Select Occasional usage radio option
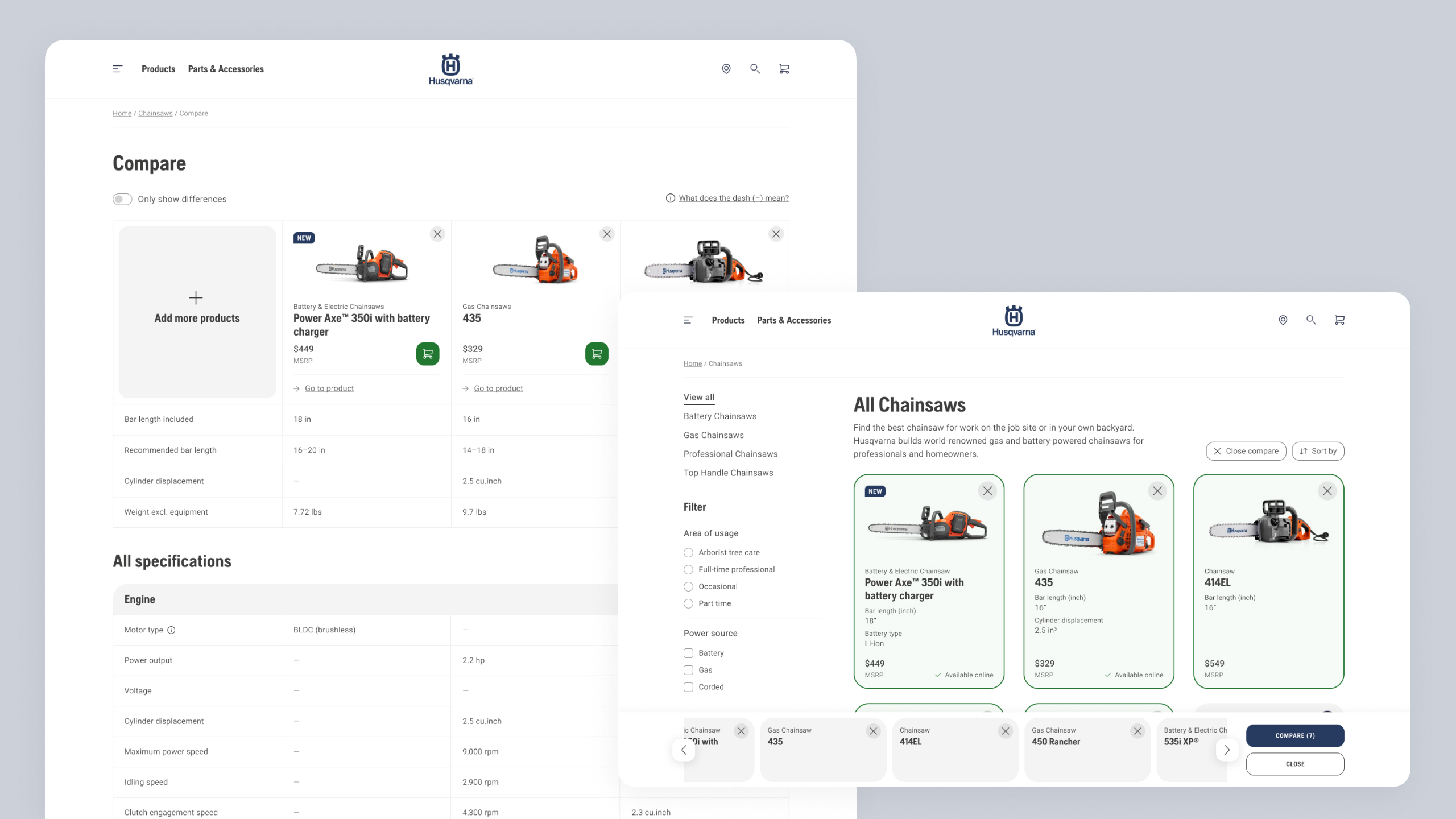 [x=688, y=586]
